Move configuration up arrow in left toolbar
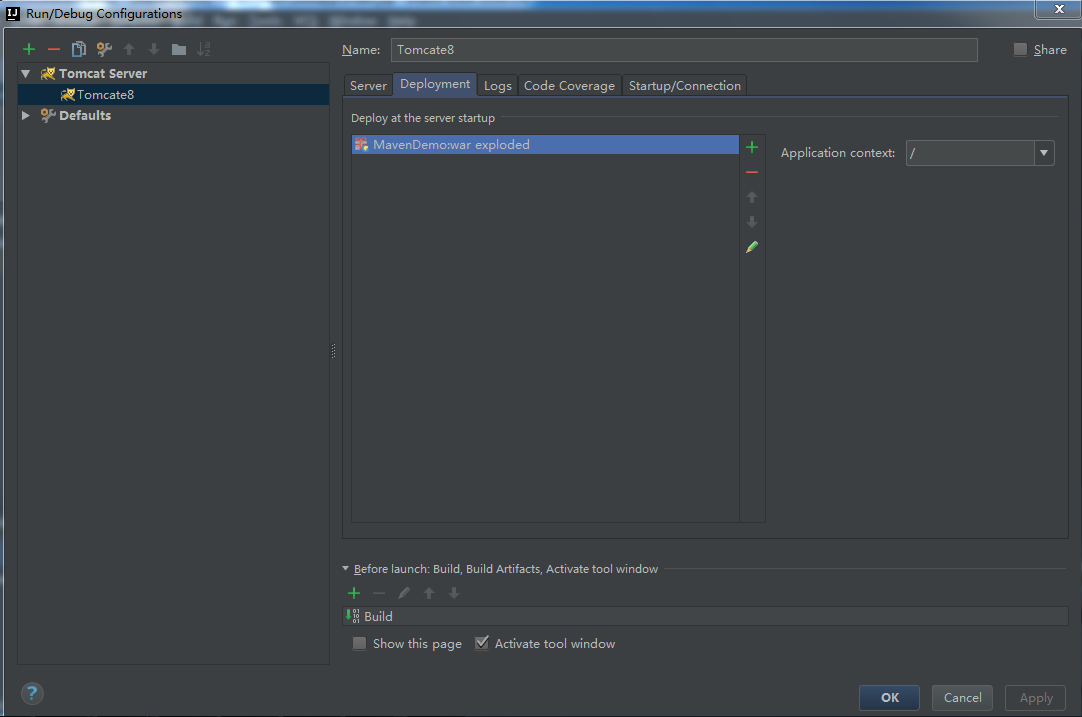 129,49
